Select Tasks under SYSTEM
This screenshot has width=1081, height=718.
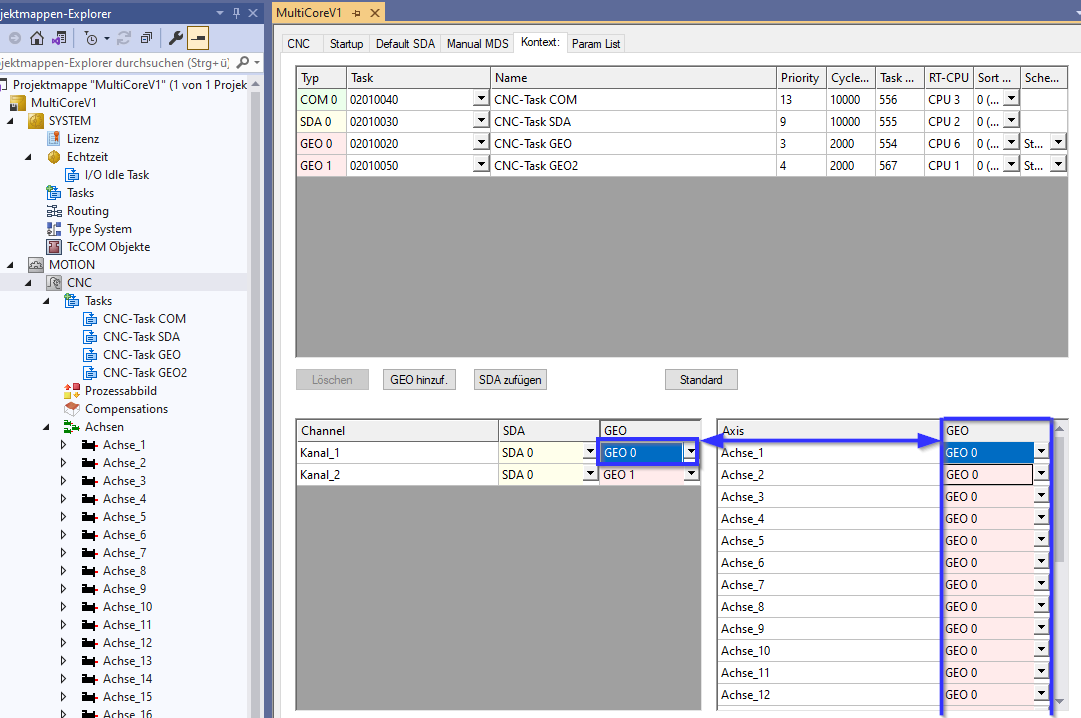80,192
